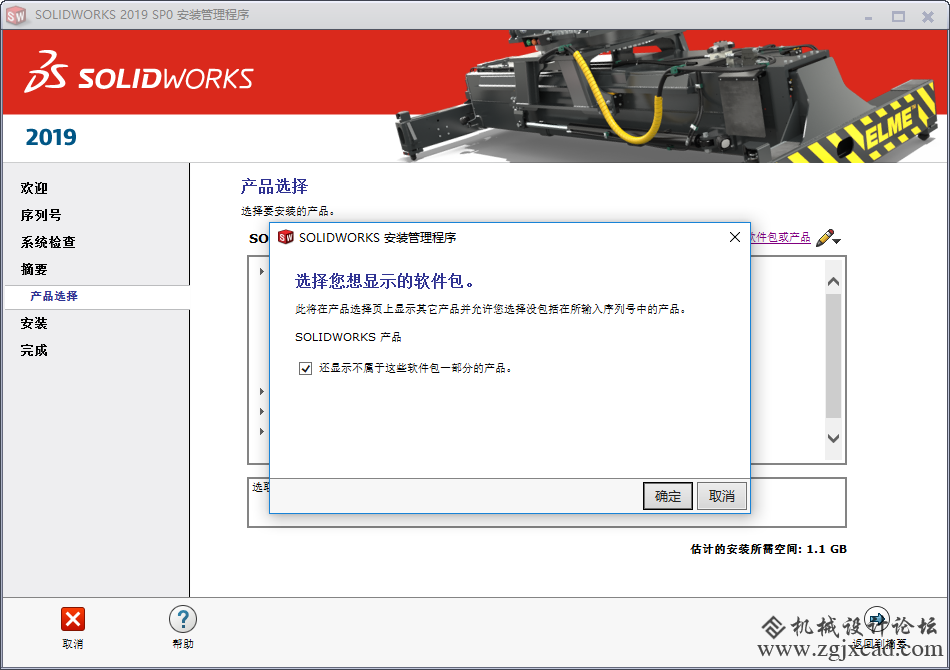Screen dimensions: 950x670
Task: Click the 软件包或产品 link
Action: tap(780, 237)
